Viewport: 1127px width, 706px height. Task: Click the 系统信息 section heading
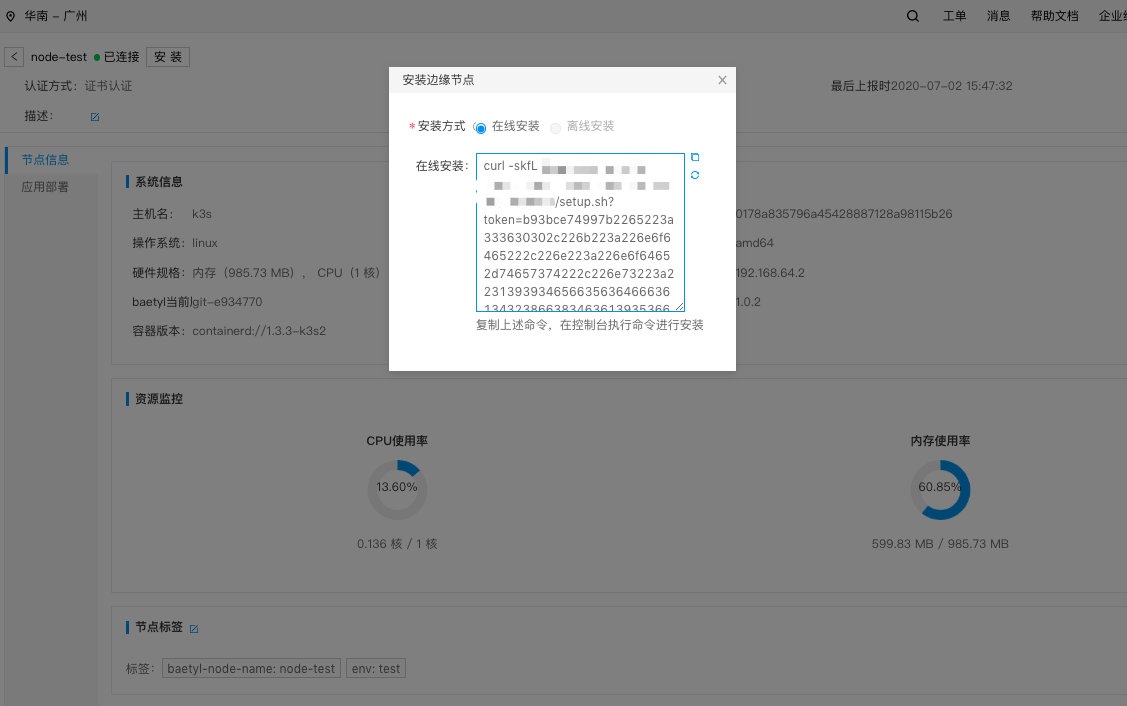[159, 182]
